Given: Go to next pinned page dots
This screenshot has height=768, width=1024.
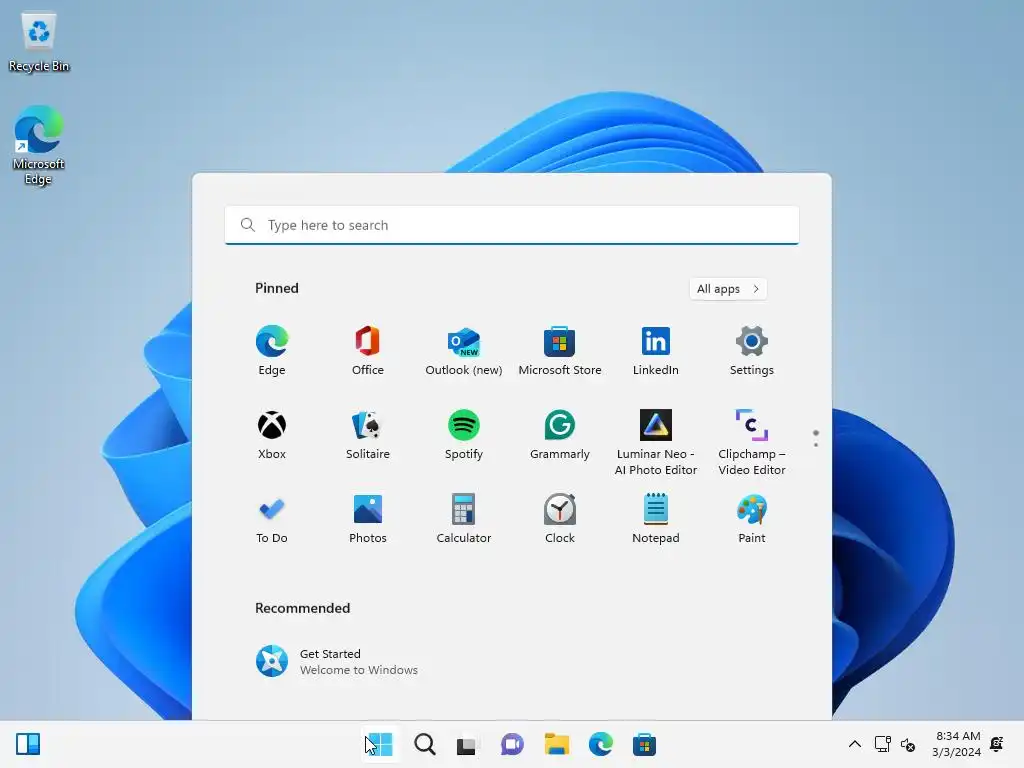Looking at the screenshot, I should pos(816,438).
